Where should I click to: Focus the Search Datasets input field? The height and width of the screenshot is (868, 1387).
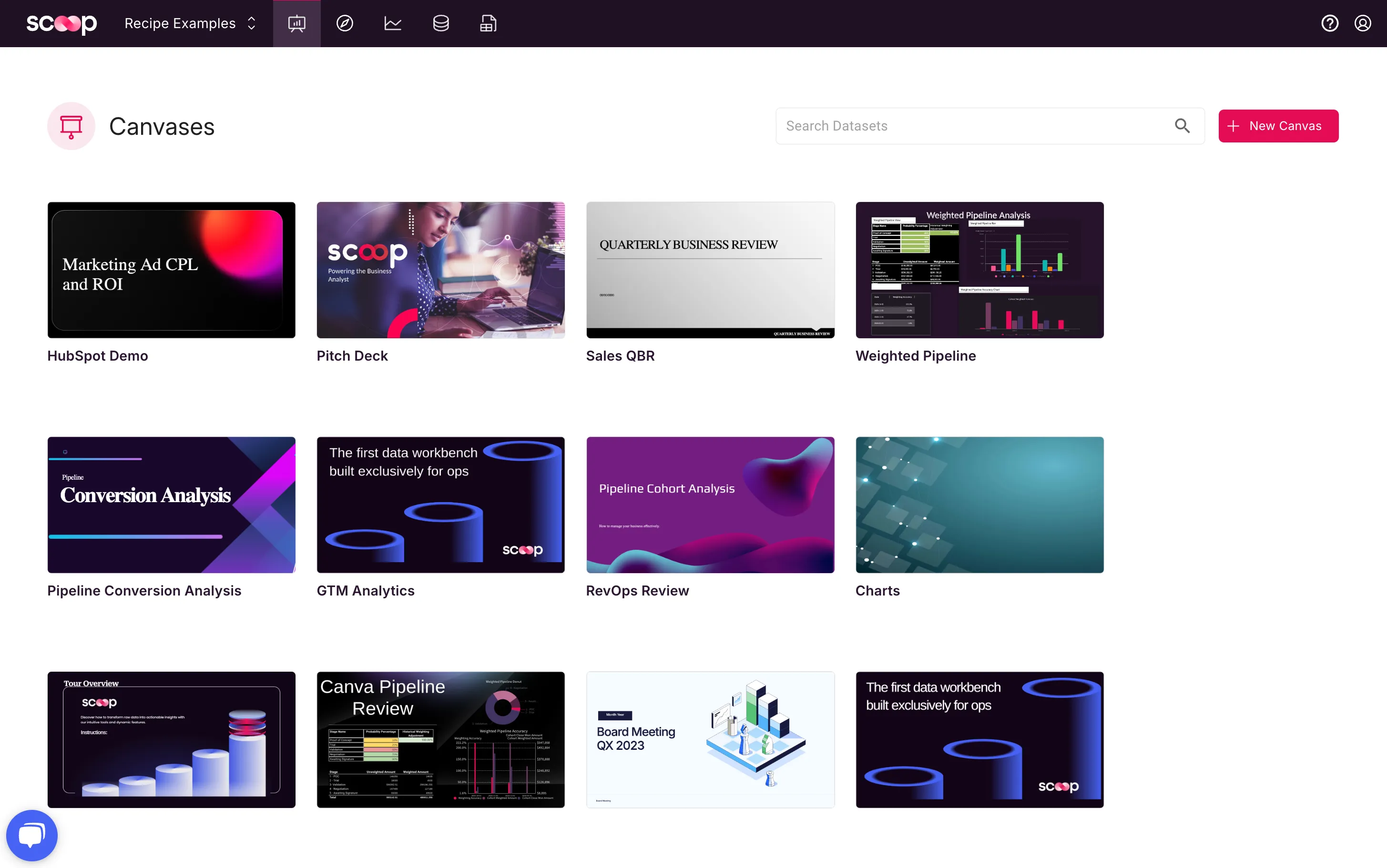(970, 126)
